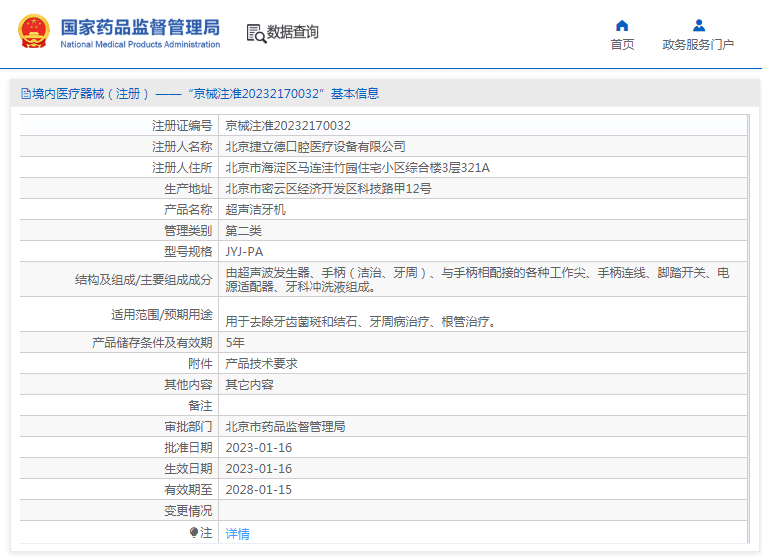Select 北京市密云区经济开发区科技路甲12号 value

328,189
